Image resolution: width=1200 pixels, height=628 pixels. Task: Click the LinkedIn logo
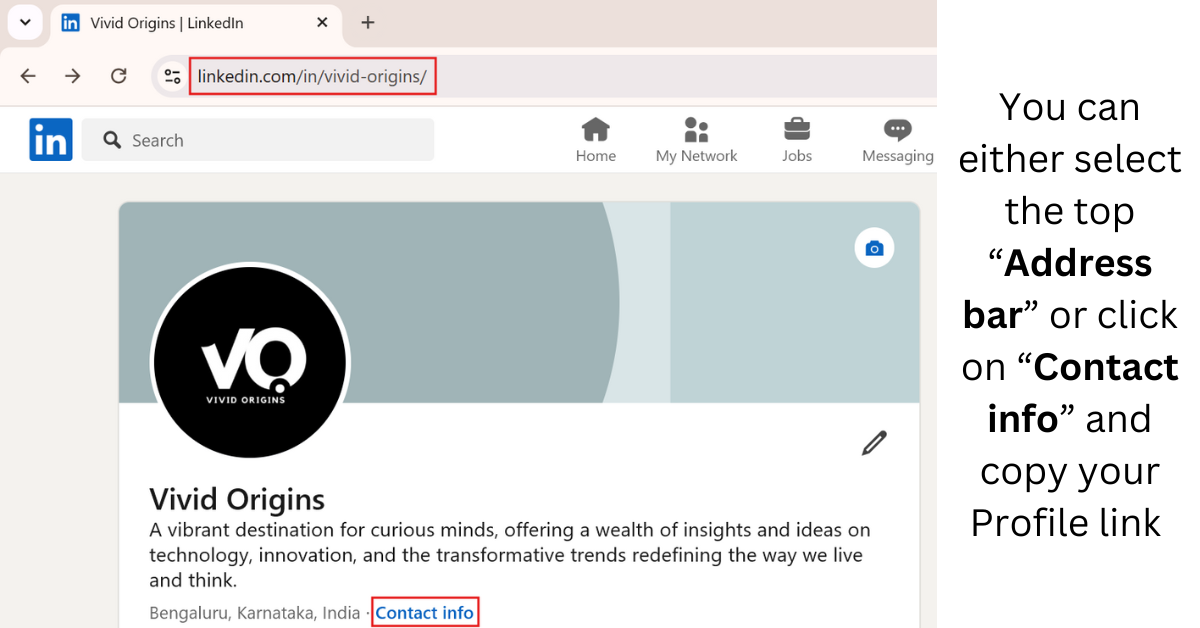tap(51, 140)
